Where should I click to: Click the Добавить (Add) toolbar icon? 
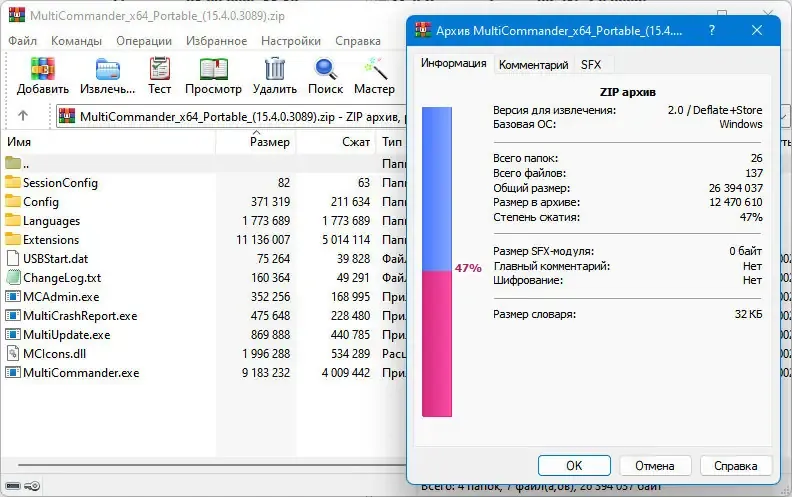click(43, 69)
